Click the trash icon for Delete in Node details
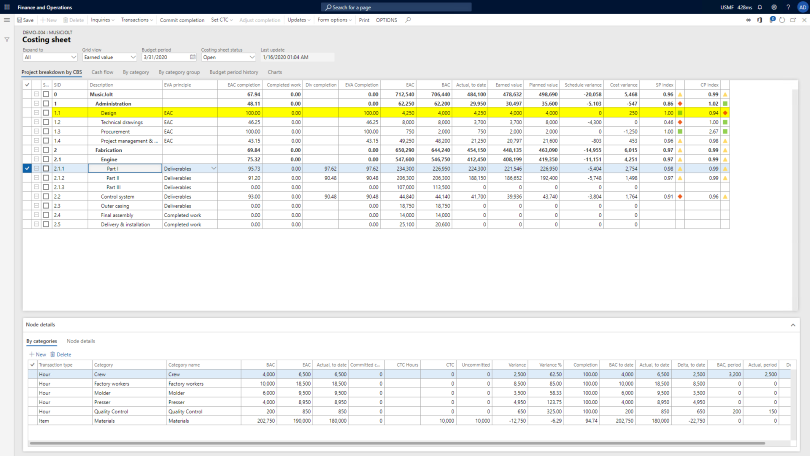810x456 pixels. 53,354
